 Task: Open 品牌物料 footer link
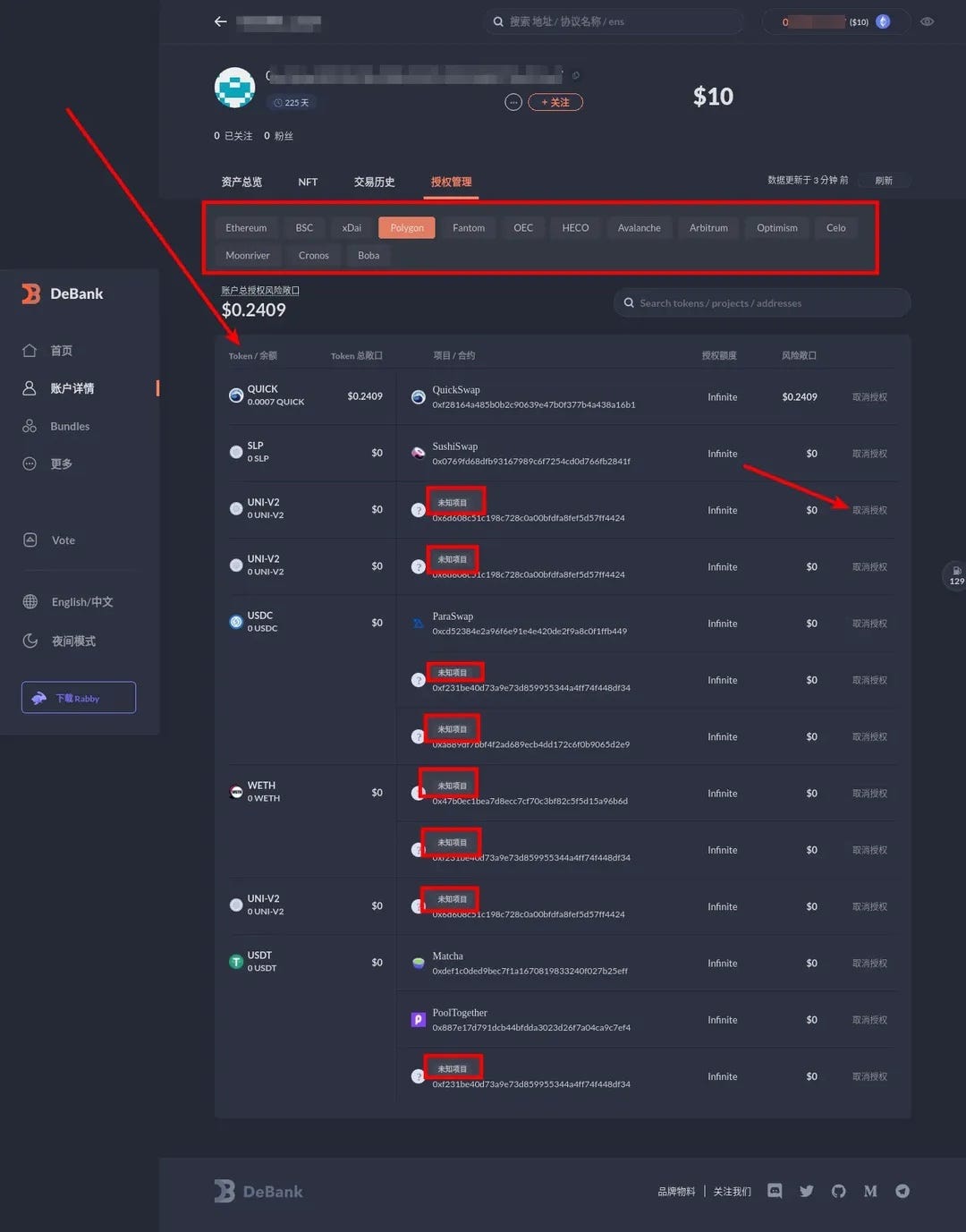tap(676, 1192)
